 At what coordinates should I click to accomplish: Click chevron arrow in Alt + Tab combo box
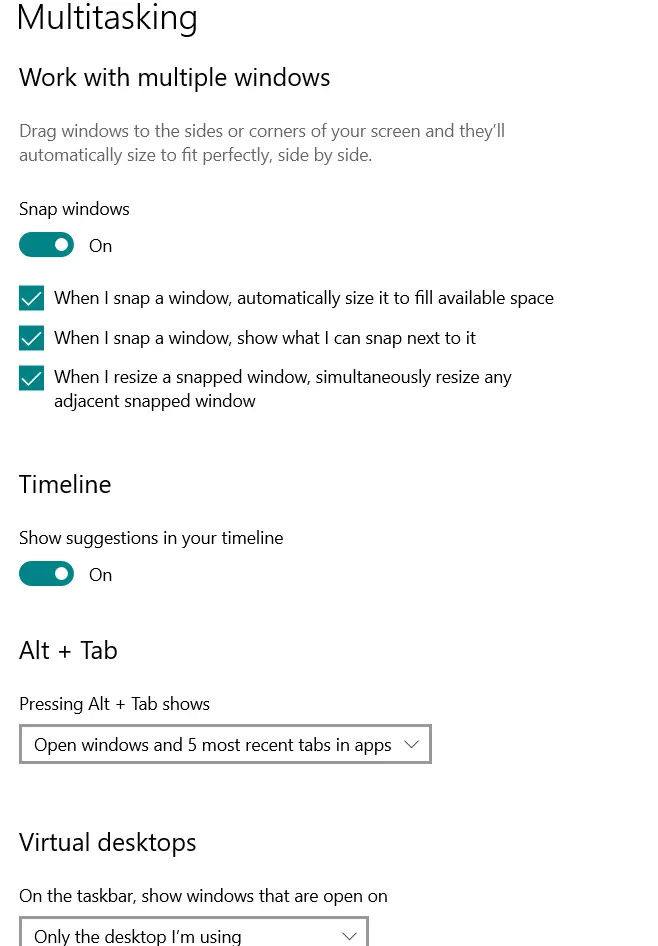click(410, 745)
